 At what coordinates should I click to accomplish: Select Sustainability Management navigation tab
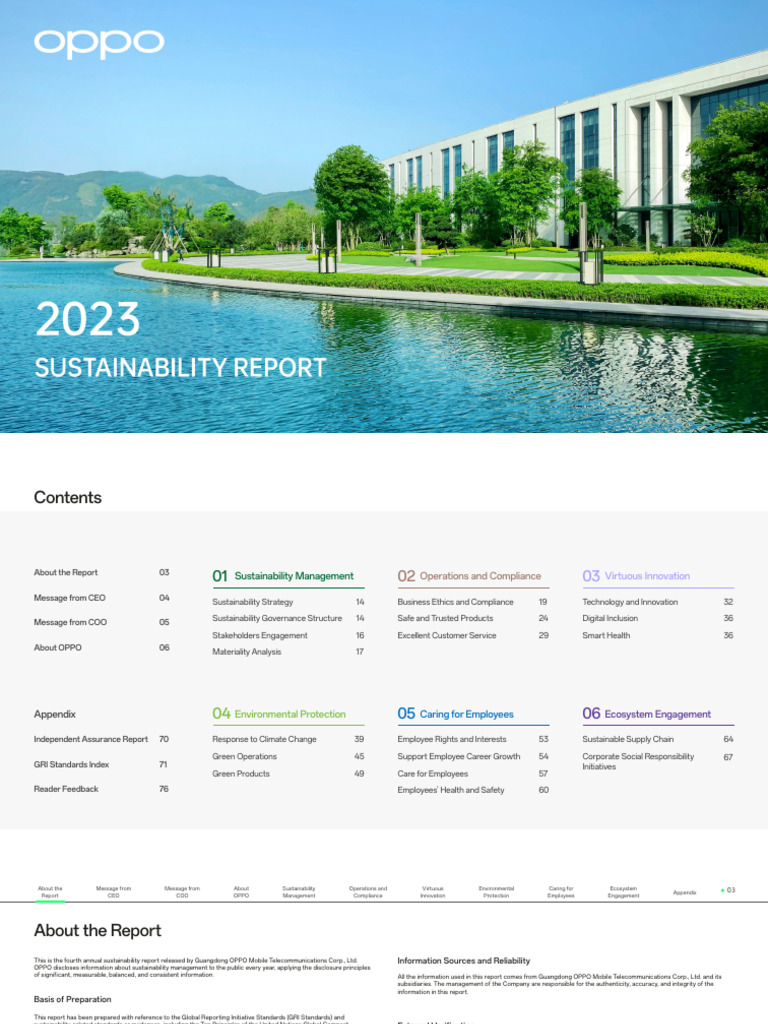299,892
